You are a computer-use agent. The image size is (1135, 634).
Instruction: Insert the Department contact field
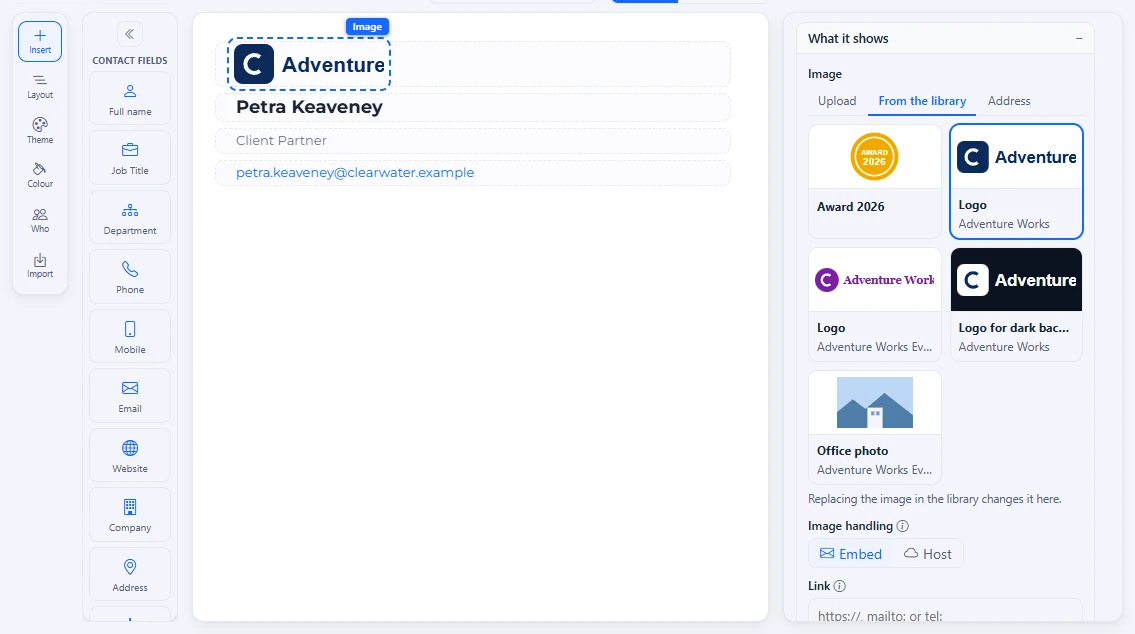click(x=130, y=217)
